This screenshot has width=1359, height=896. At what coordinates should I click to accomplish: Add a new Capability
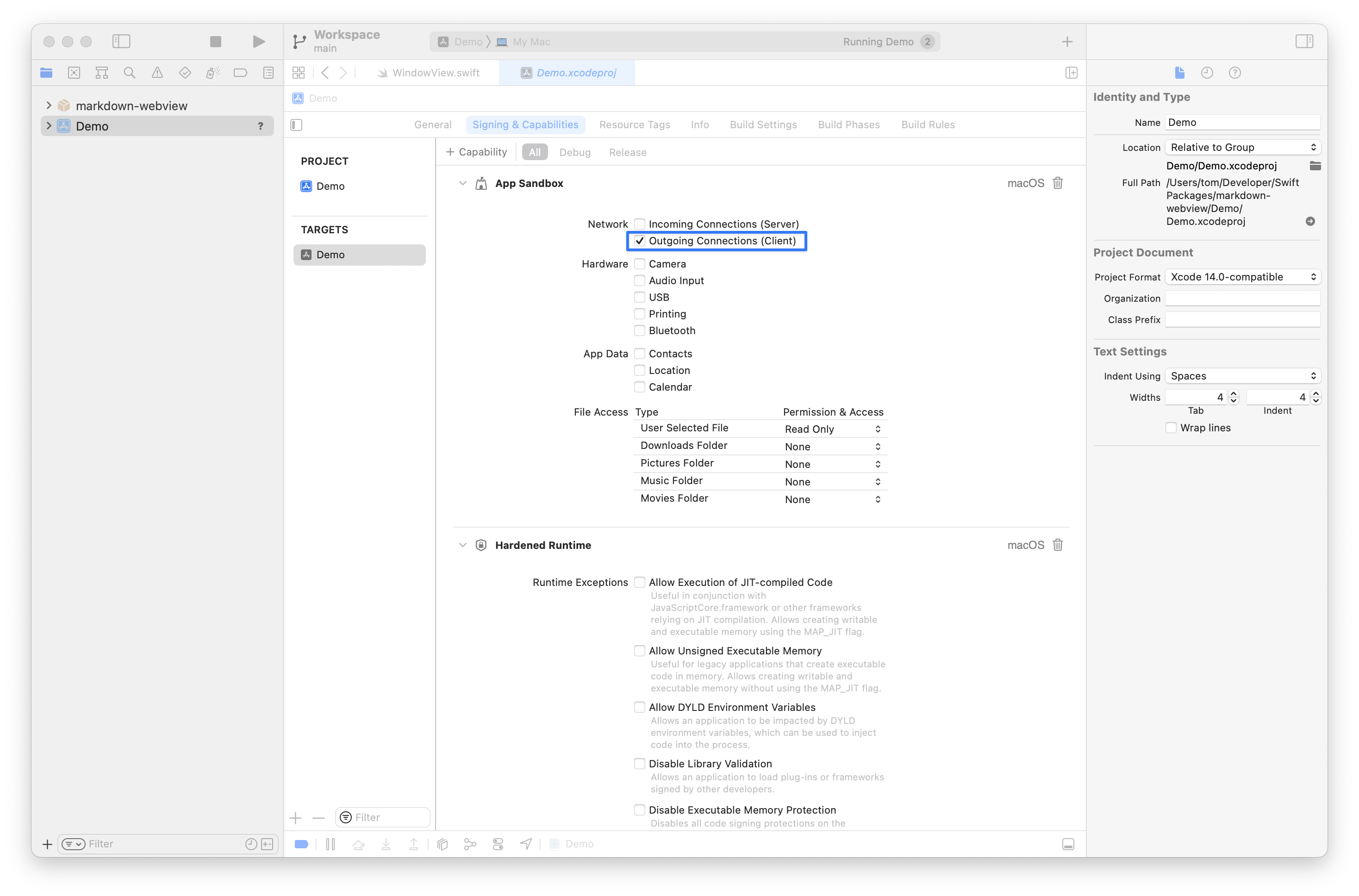[x=476, y=152]
